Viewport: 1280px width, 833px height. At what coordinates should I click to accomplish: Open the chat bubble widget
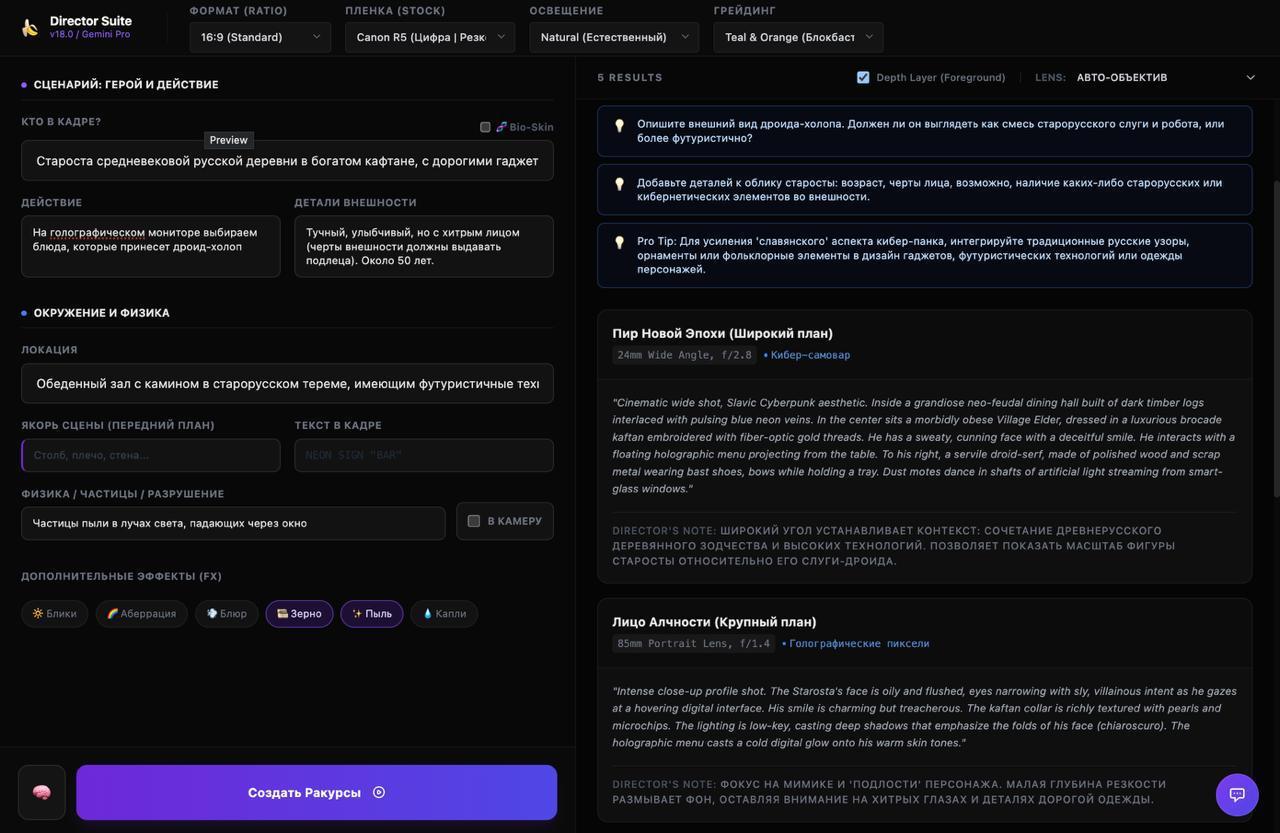(x=1236, y=795)
